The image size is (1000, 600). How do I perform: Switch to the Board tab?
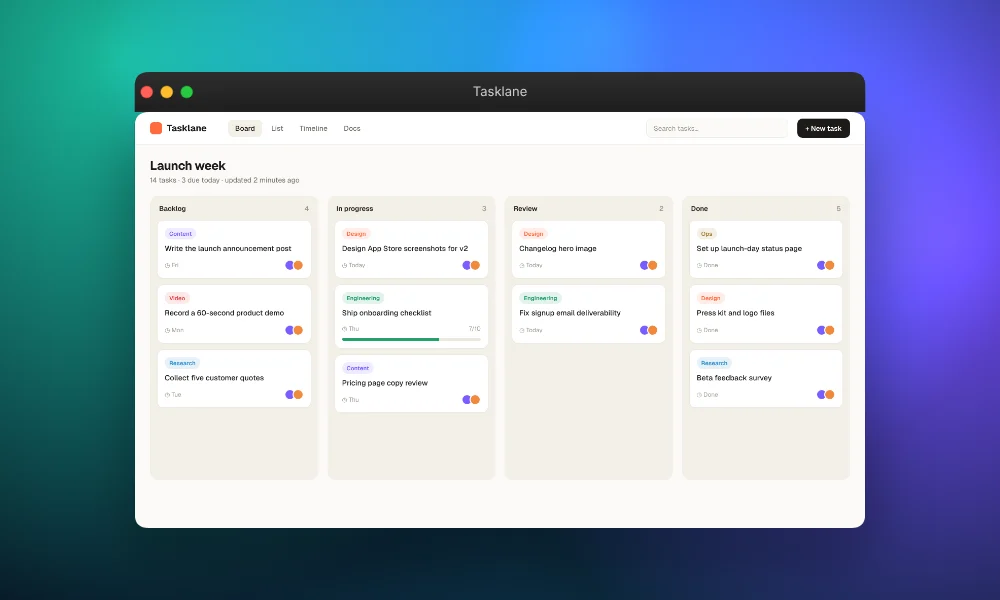coord(245,128)
